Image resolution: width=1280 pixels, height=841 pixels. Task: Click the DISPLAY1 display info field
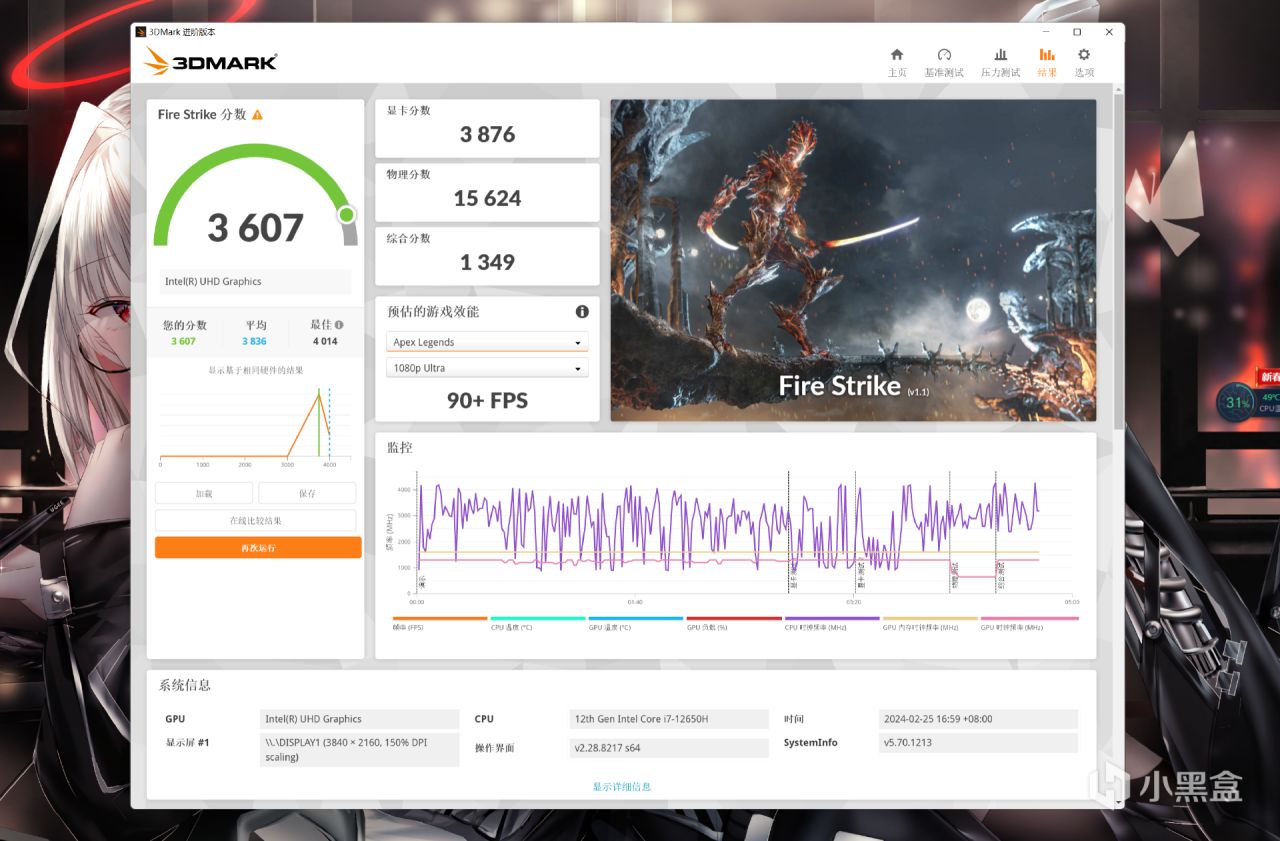point(359,750)
